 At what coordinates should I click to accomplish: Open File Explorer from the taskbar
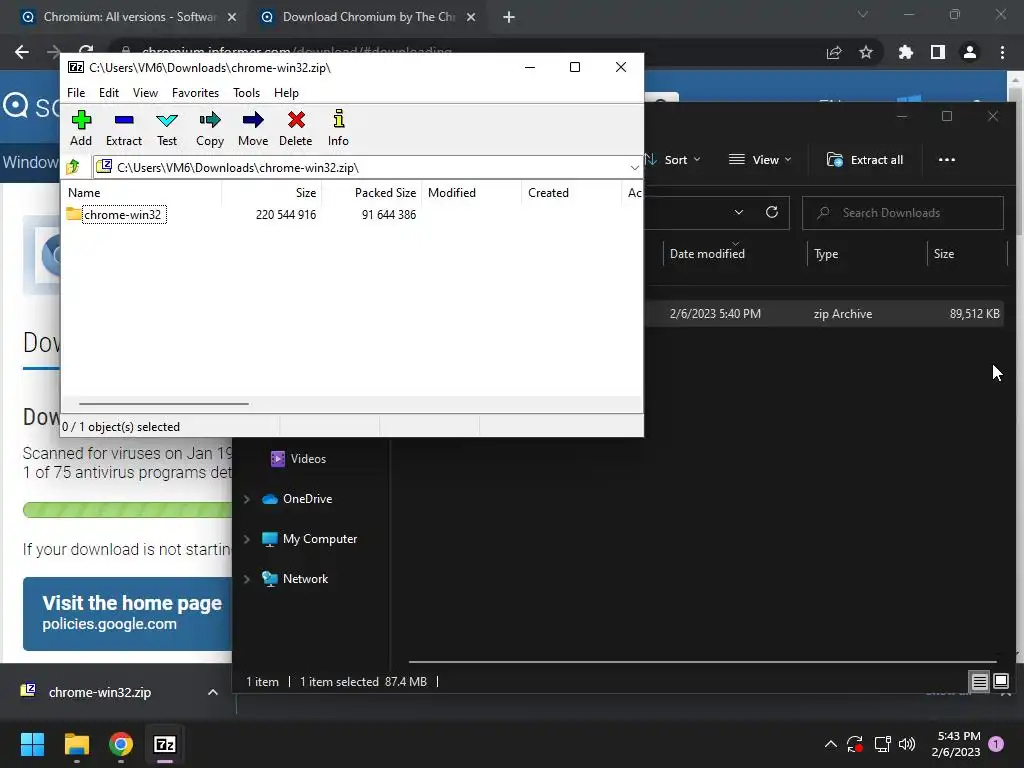click(x=76, y=744)
